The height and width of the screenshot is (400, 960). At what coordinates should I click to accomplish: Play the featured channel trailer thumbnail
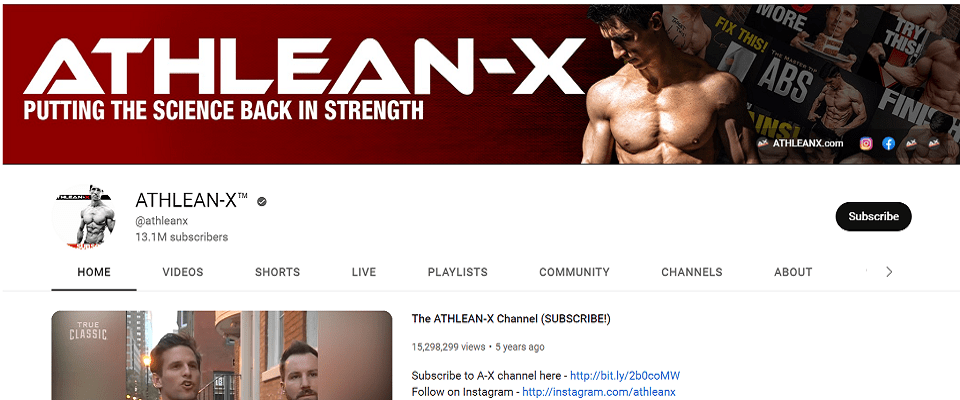[222, 355]
